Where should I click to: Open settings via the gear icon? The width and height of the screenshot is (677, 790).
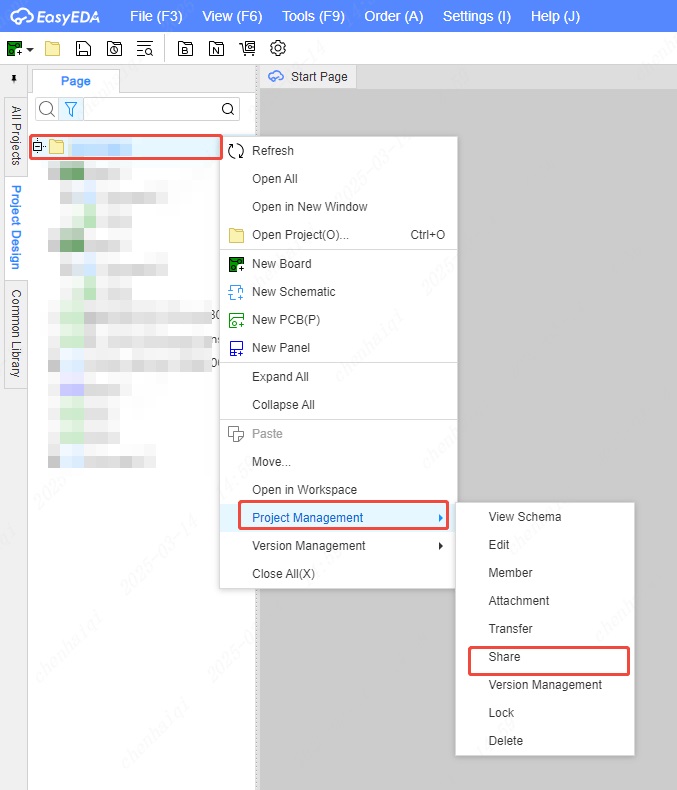click(x=279, y=48)
